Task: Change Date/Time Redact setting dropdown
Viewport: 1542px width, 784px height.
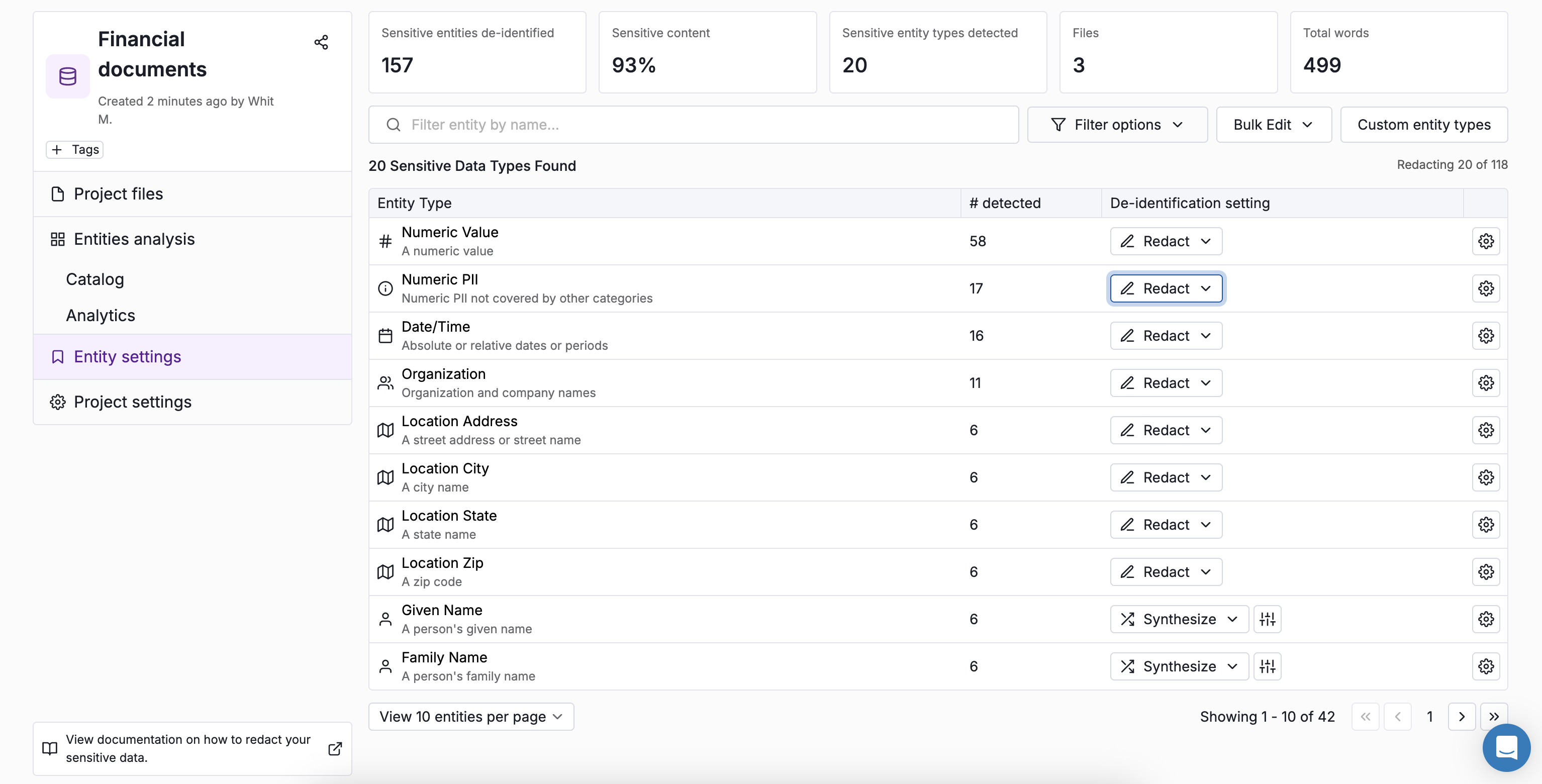Action: (x=1166, y=336)
